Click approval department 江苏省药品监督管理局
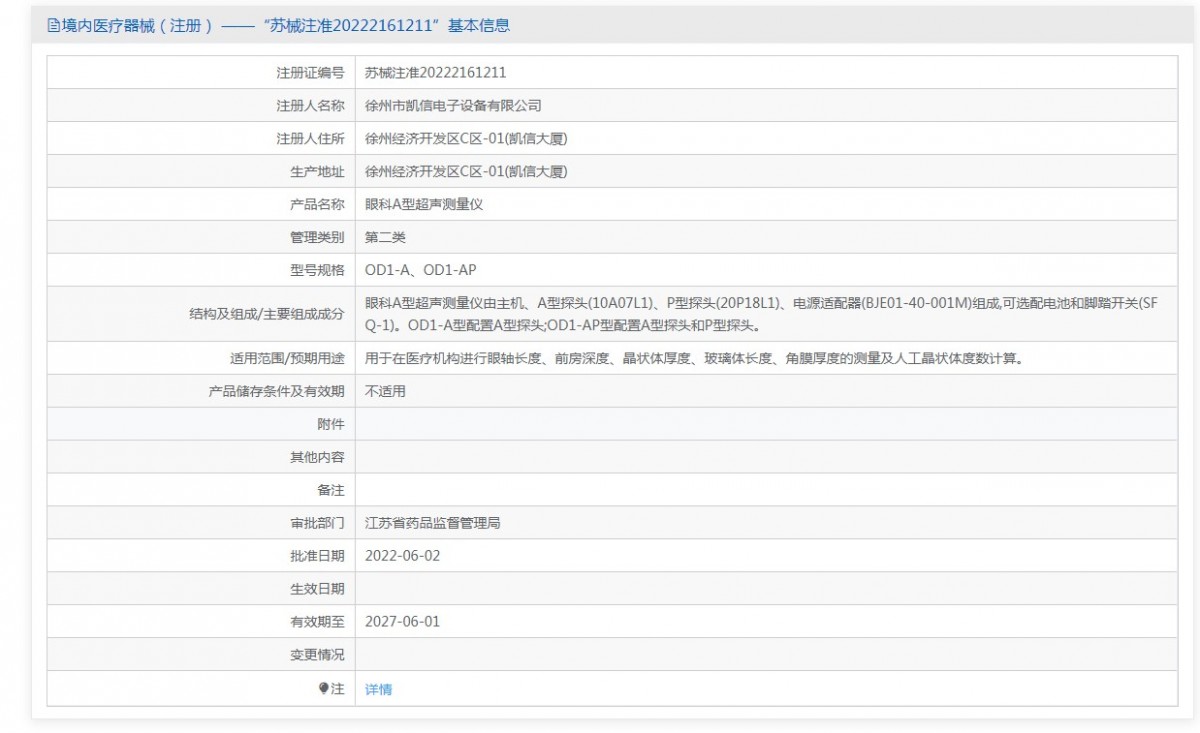1200x733 pixels. (x=439, y=523)
